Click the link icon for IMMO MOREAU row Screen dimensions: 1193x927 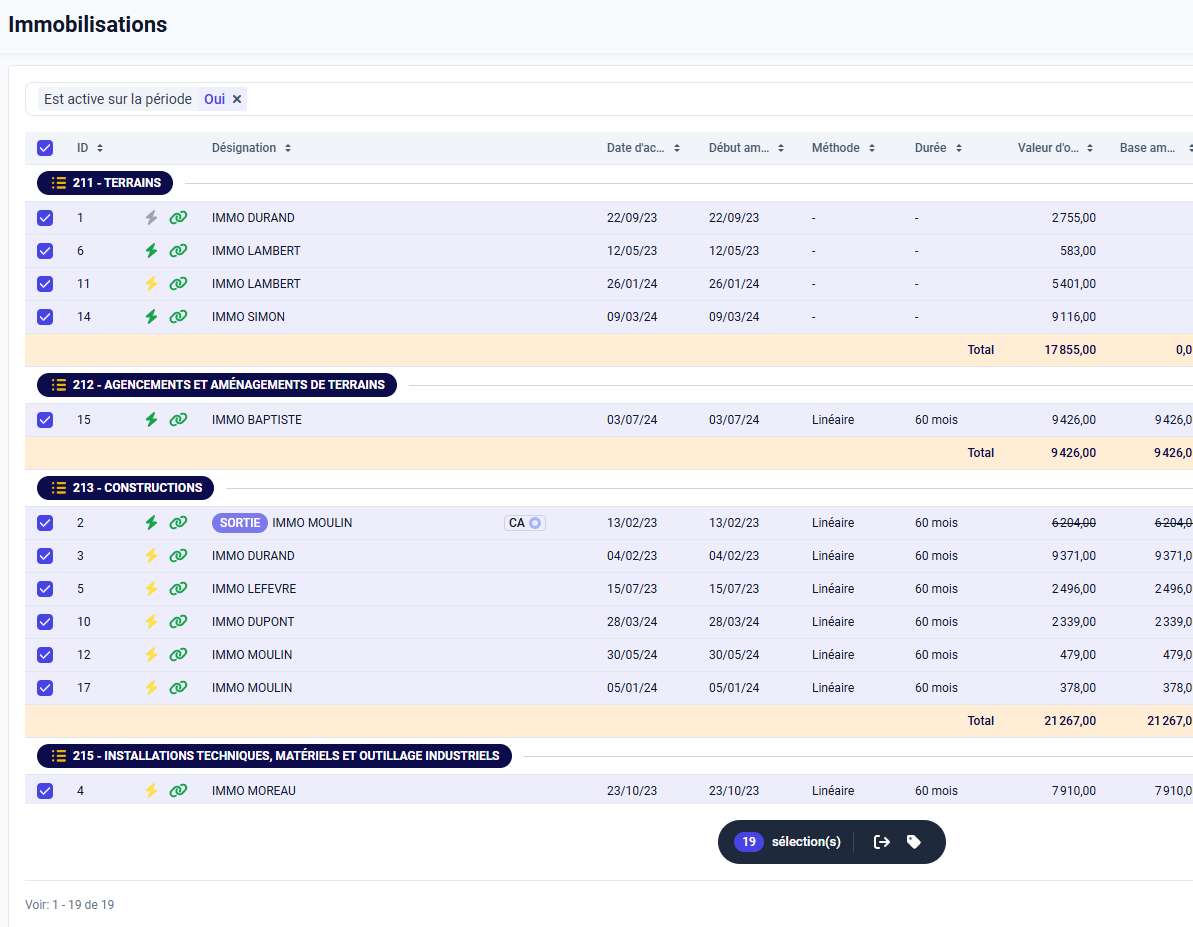click(x=178, y=791)
